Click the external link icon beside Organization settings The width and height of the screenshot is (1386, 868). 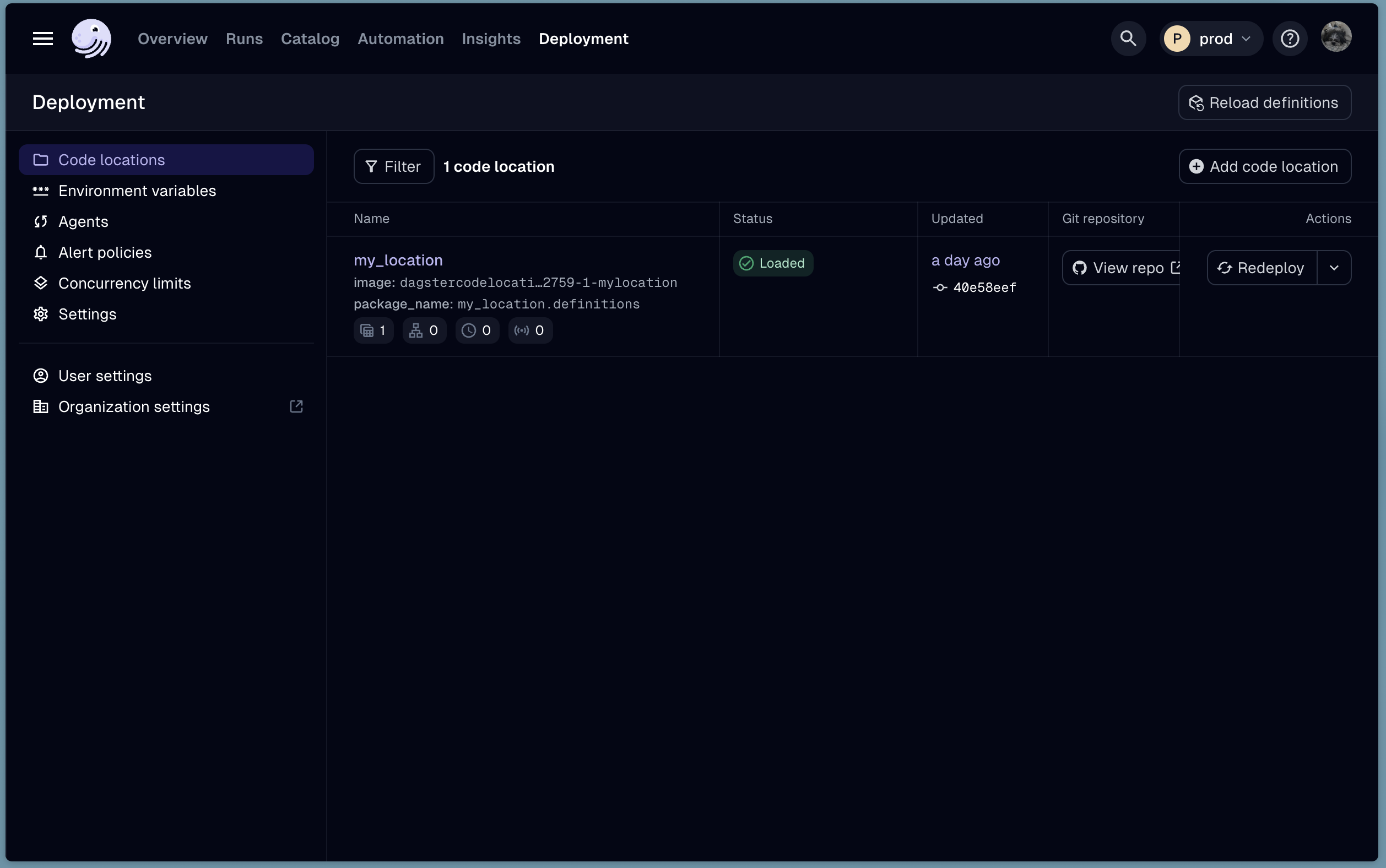pyautogui.click(x=297, y=406)
